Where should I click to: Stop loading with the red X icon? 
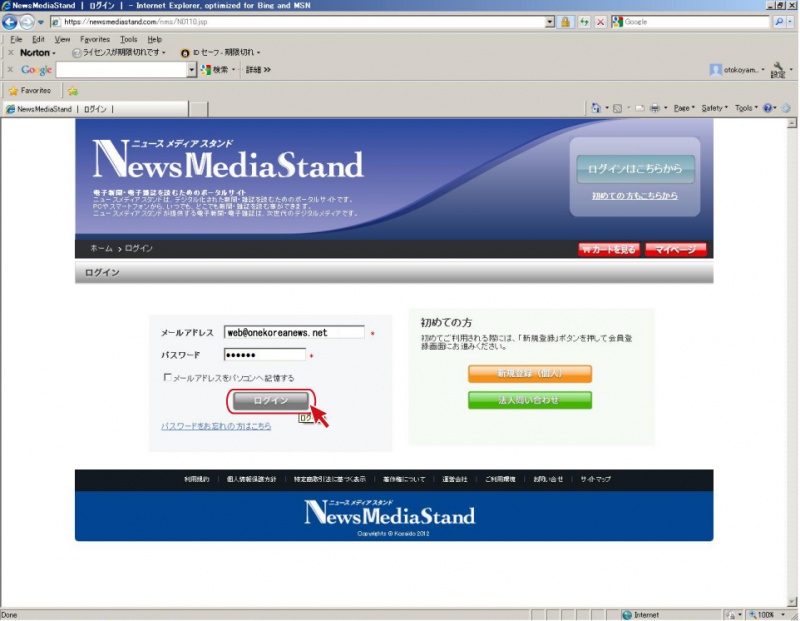click(601, 22)
